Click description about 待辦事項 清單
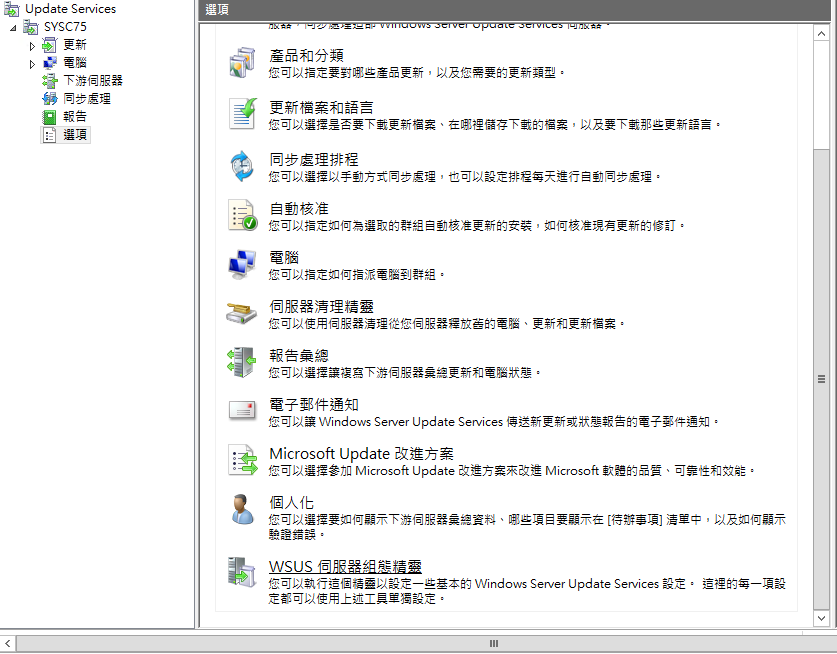 pyautogui.click(x=527, y=527)
